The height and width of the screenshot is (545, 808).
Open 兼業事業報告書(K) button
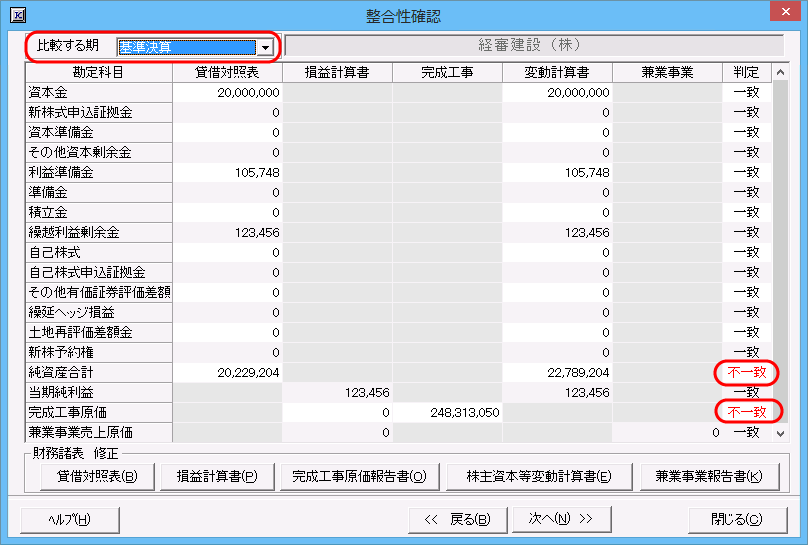709,476
